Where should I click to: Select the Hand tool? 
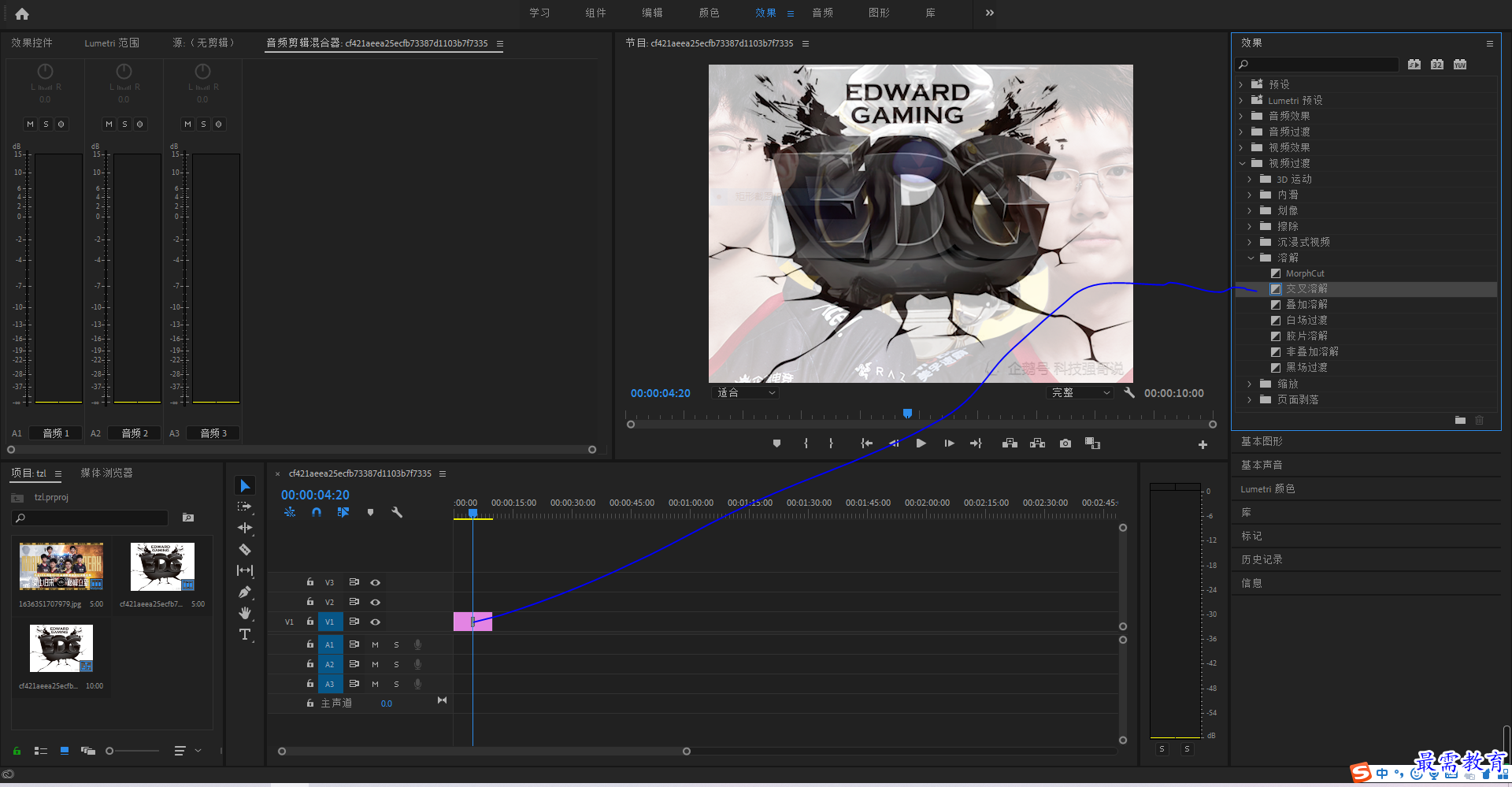(x=245, y=613)
